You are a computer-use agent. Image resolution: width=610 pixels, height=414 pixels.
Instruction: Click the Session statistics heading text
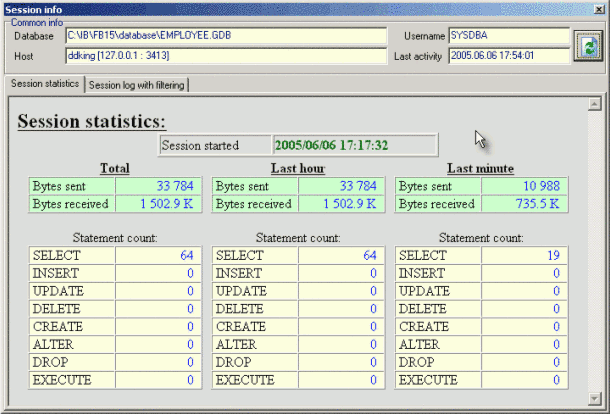pyautogui.click(x=92, y=121)
